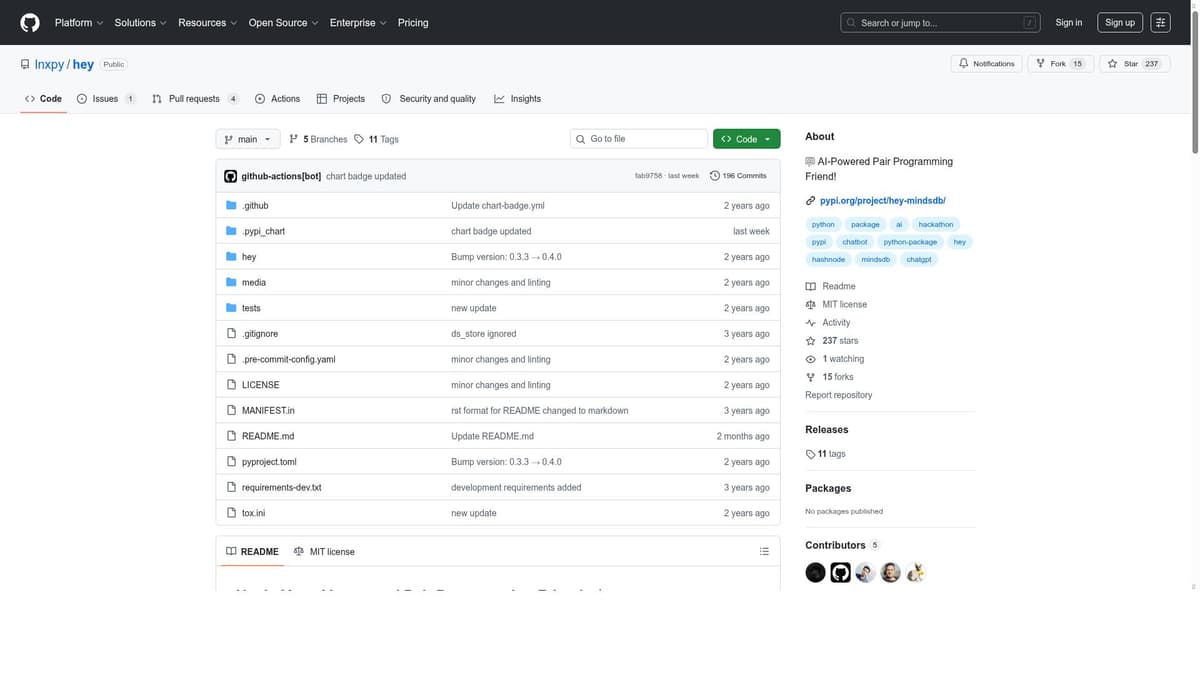Open the 5 Branches link
The width and height of the screenshot is (1200, 675).
coord(318,139)
